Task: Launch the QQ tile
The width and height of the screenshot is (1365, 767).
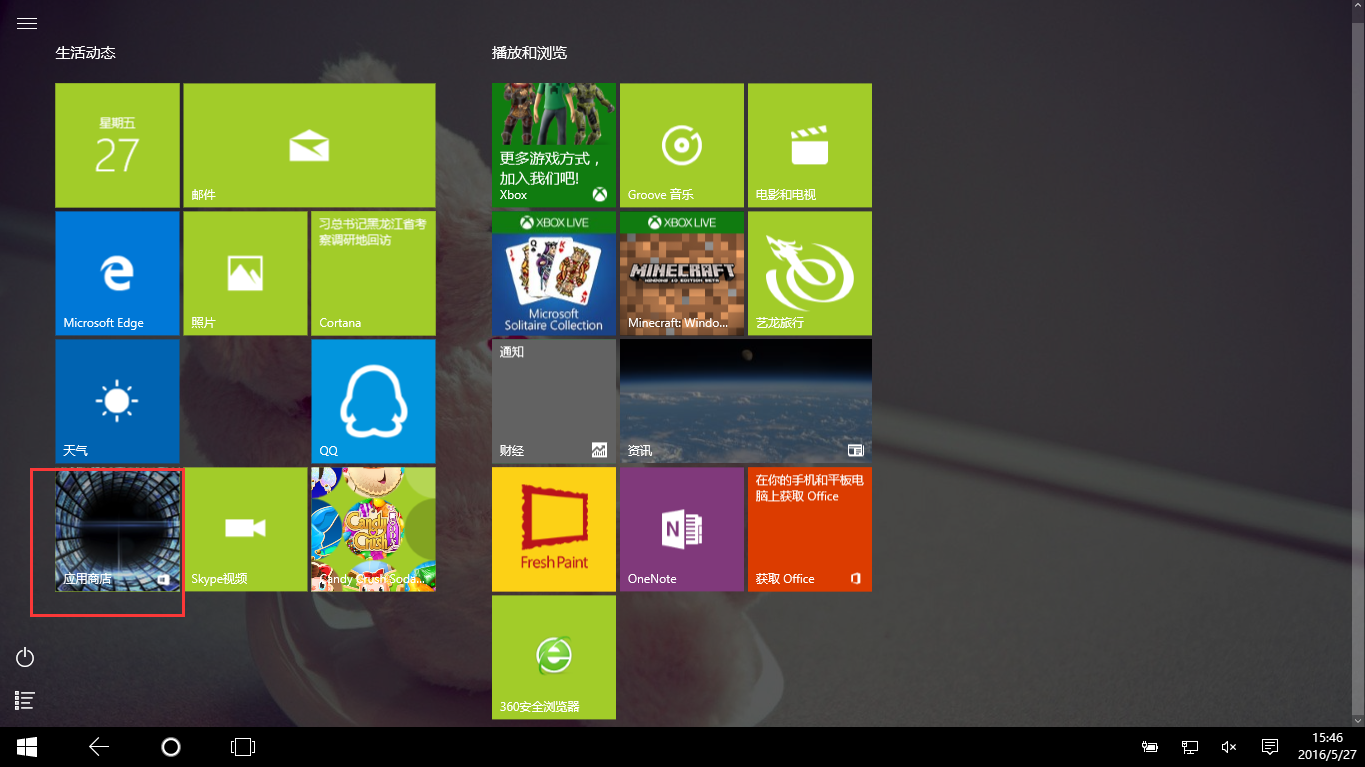Action: 373,401
